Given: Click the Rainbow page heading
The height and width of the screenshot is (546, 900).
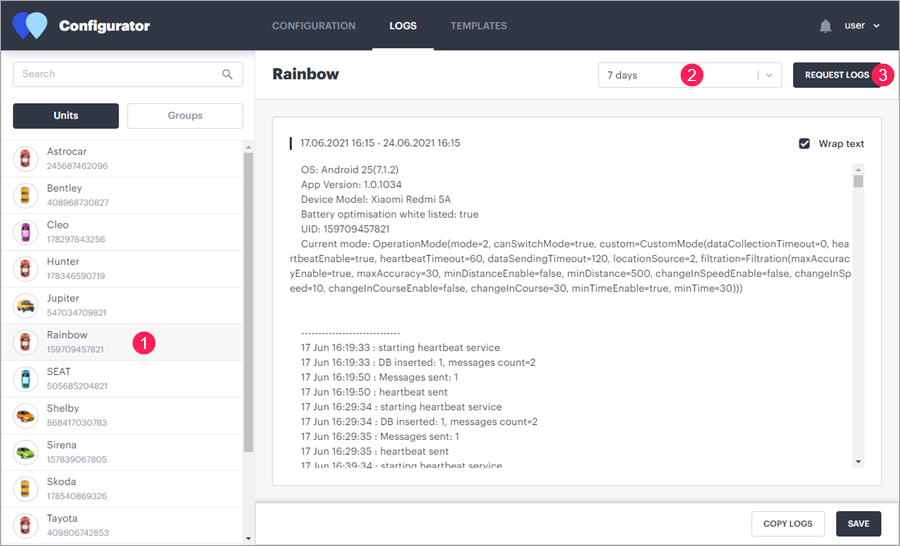Looking at the screenshot, I should pyautogui.click(x=305, y=74).
